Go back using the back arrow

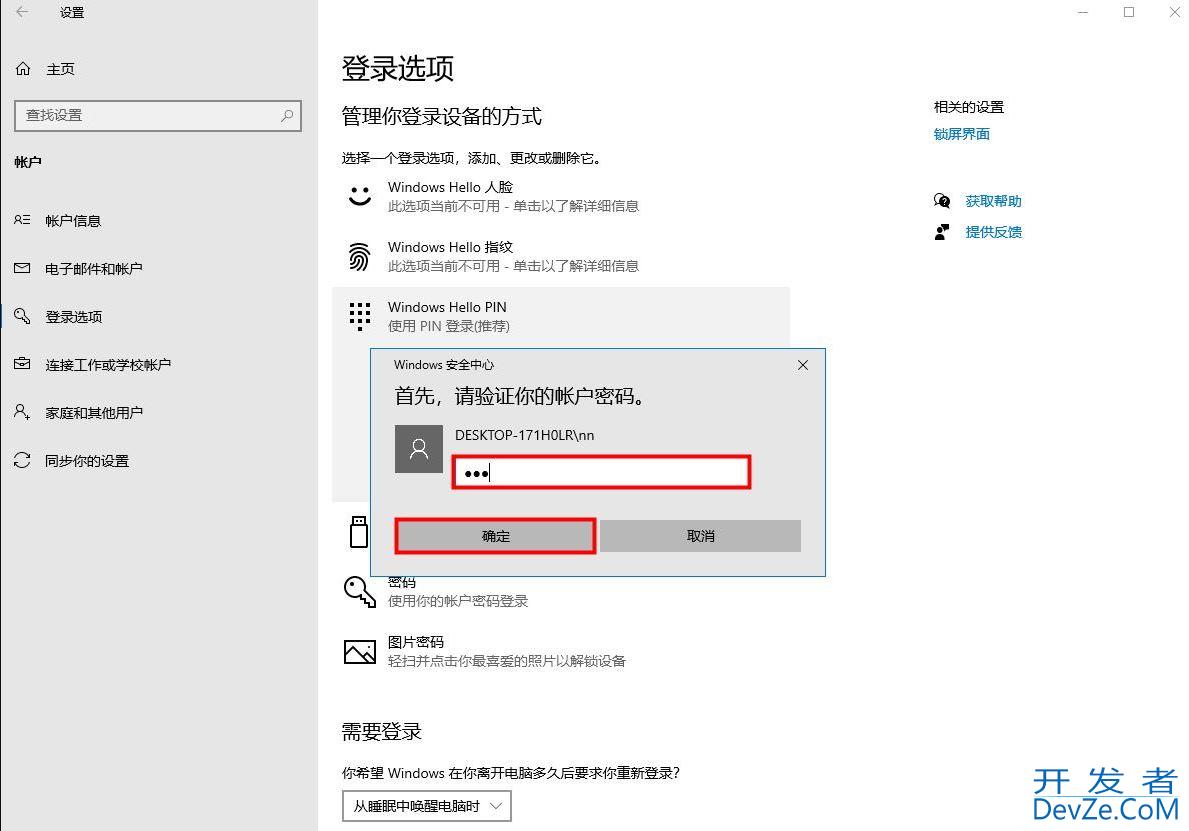click(x=22, y=13)
